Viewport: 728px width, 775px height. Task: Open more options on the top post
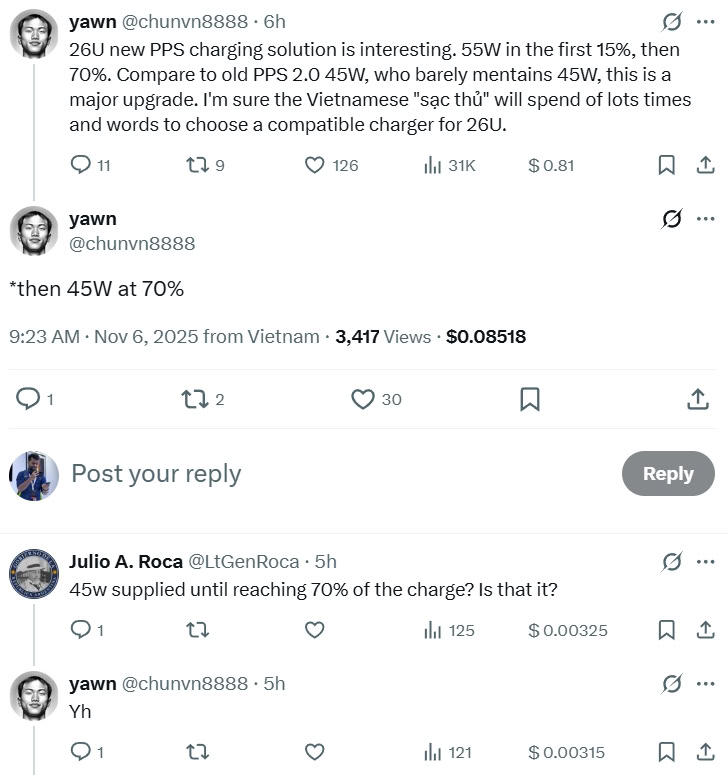(x=705, y=22)
